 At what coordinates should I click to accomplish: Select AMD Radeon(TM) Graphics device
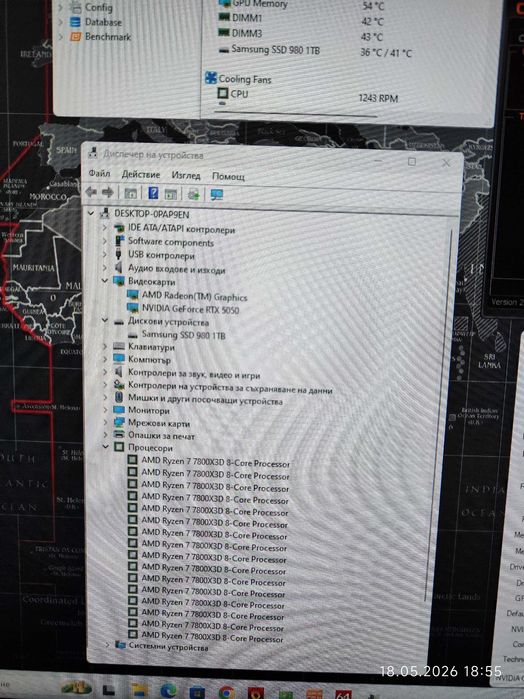click(x=194, y=296)
